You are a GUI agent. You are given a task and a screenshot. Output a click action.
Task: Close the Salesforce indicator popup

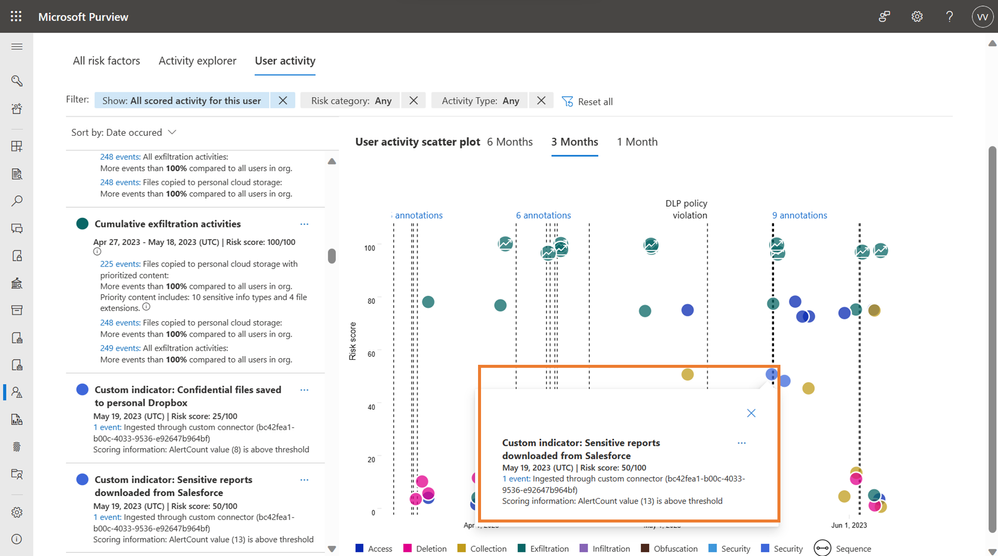pos(751,413)
